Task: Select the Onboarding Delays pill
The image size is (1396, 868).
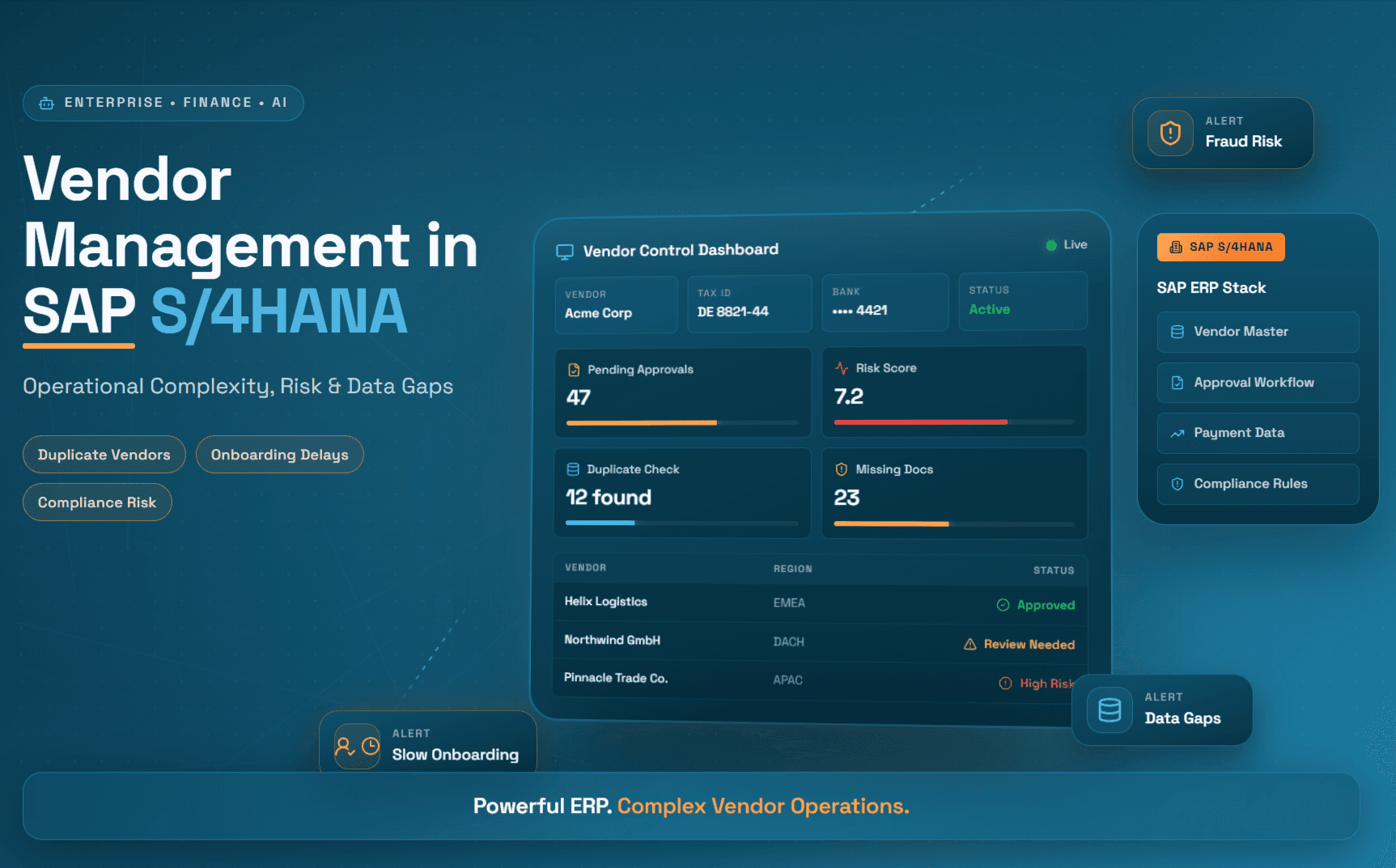Action: 280,455
